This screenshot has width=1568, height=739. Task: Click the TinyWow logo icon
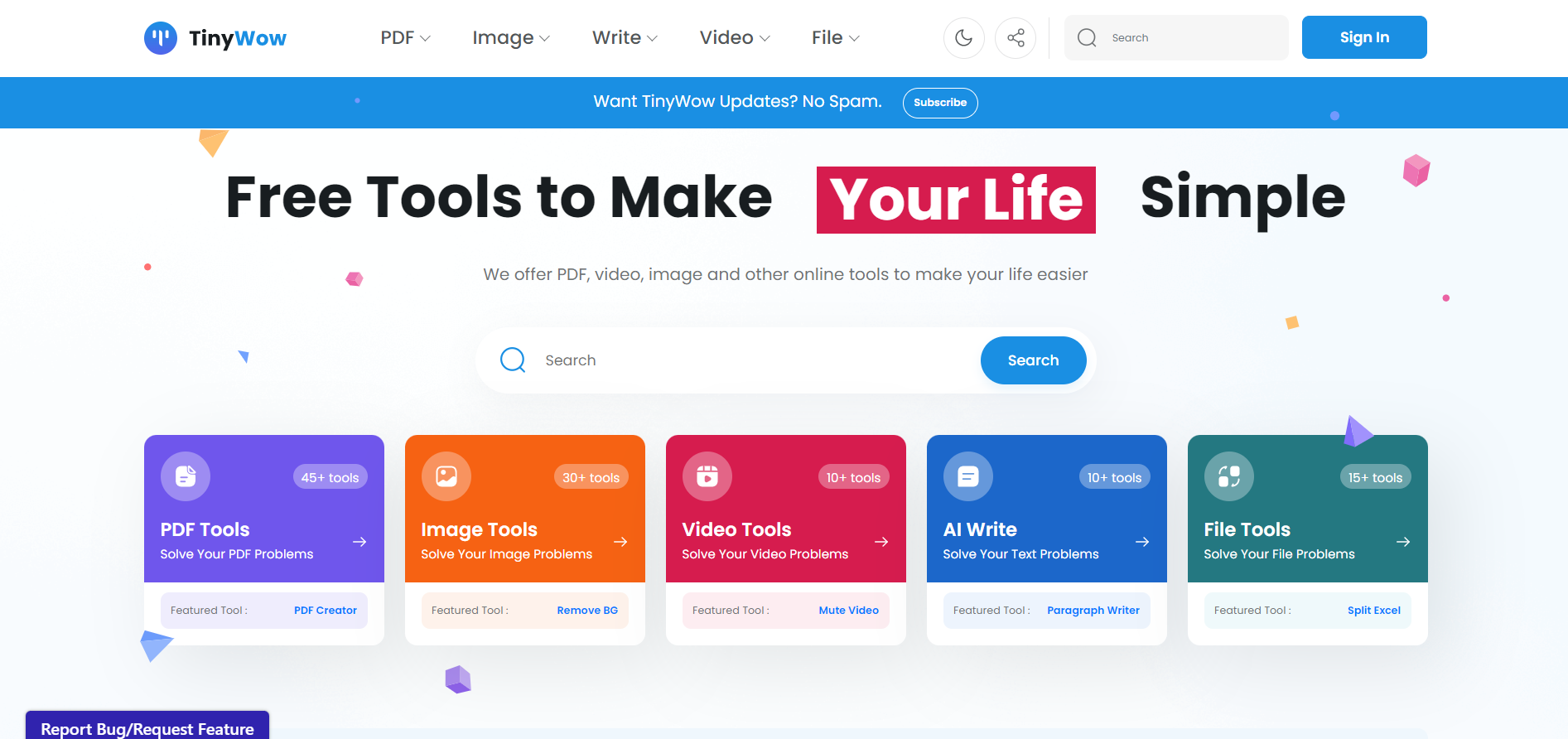(x=161, y=38)
